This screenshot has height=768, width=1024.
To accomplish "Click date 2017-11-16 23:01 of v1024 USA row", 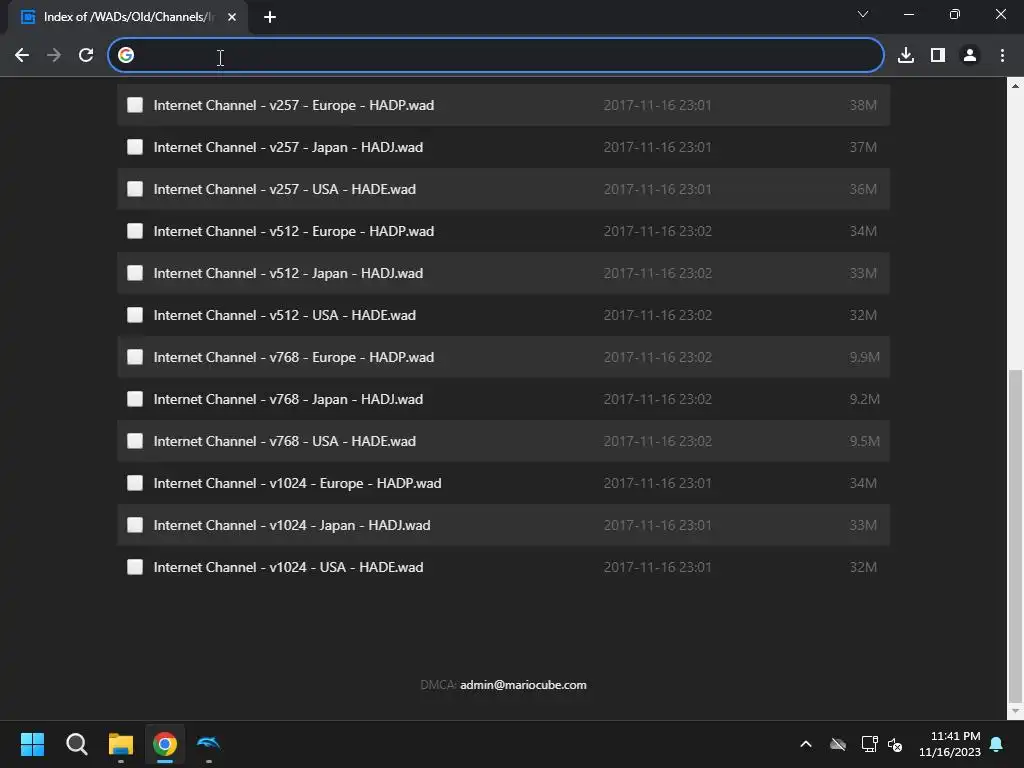I will [657, 568].
